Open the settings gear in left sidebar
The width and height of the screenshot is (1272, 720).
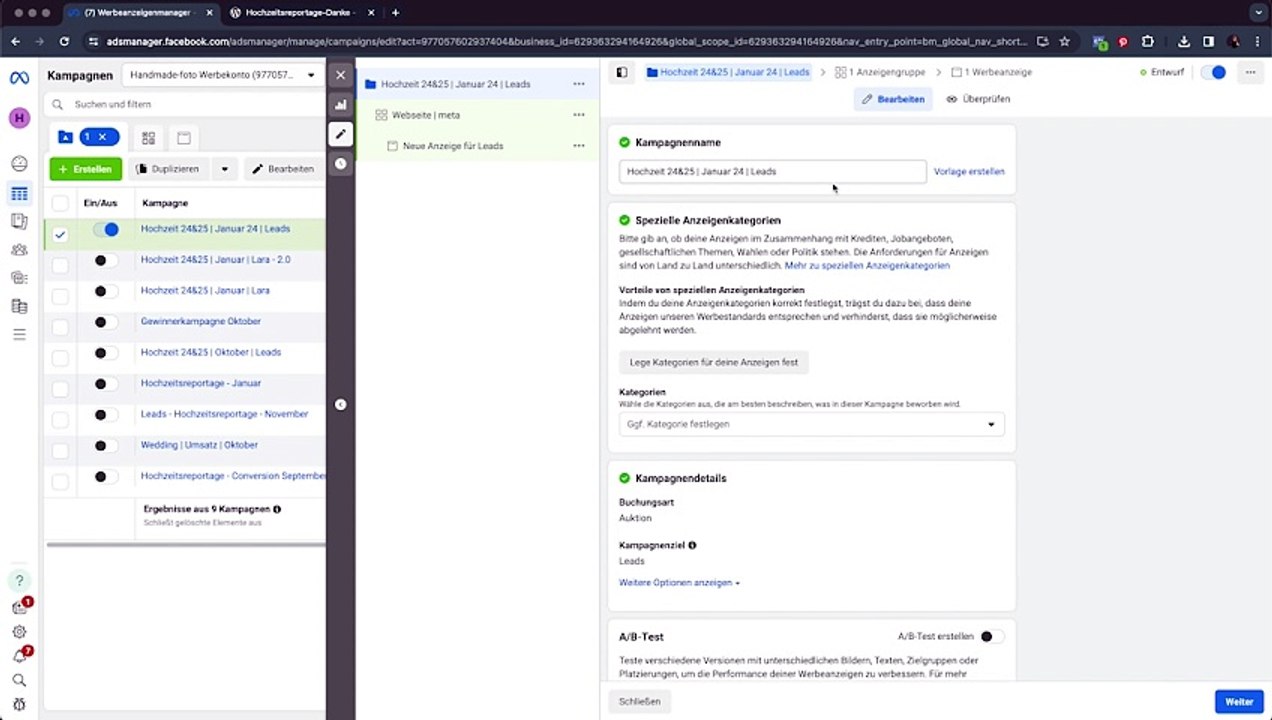[19, 632]
